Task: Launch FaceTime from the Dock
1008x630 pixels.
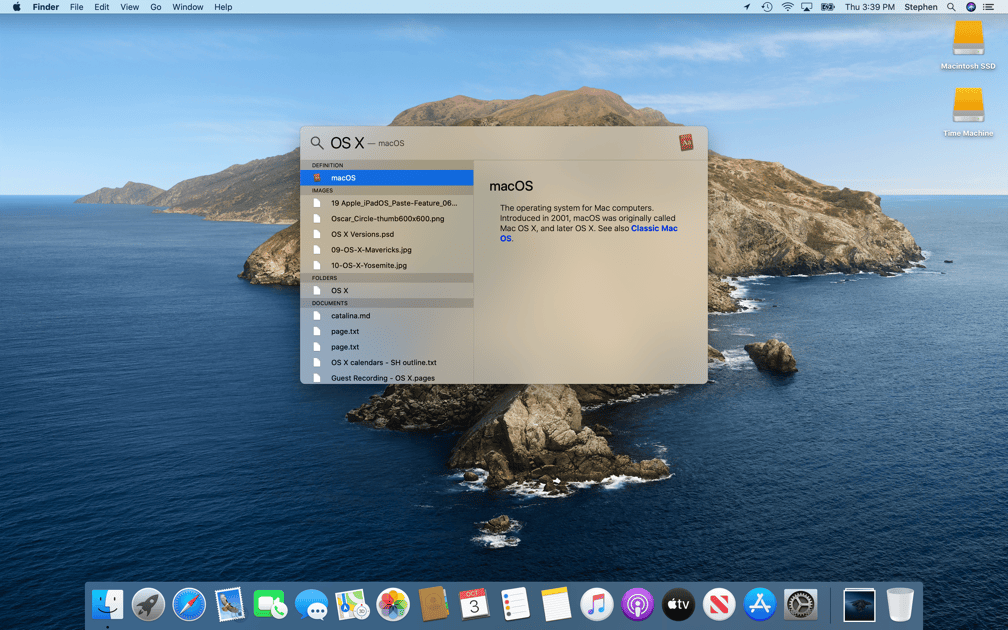Action: (x=270, y=604)
